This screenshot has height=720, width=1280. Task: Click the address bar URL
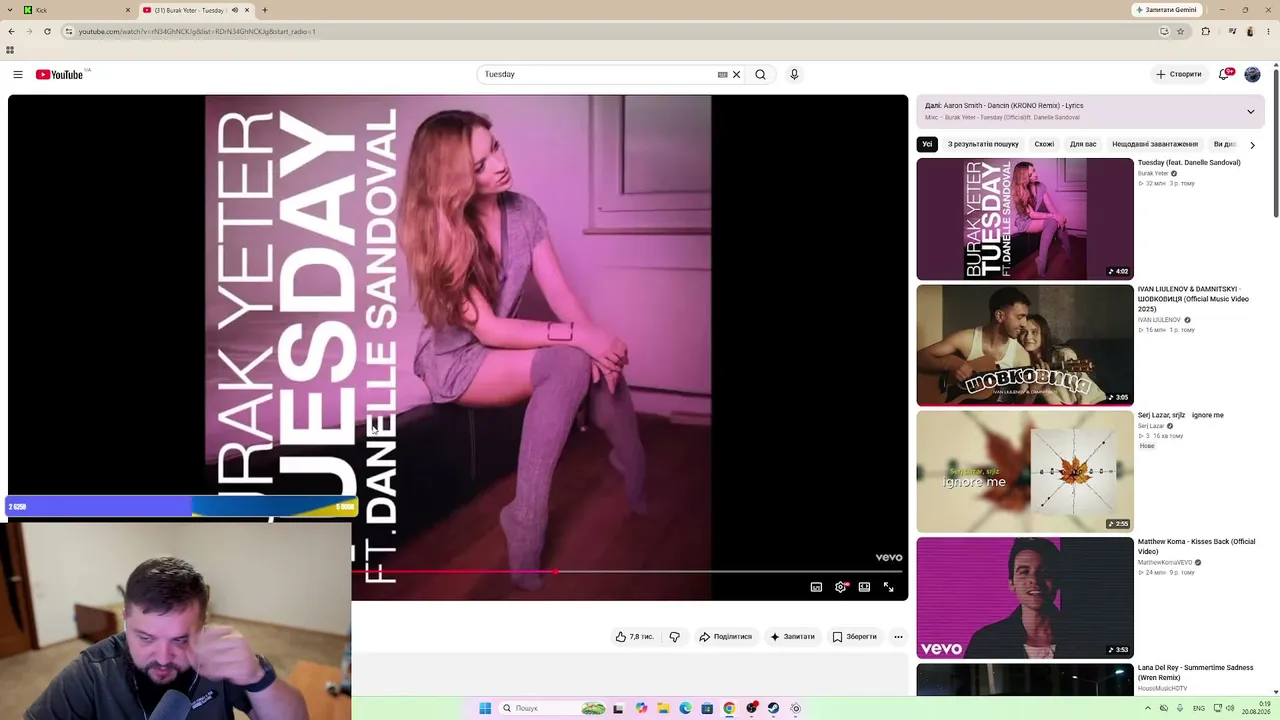tap(197, 31)
